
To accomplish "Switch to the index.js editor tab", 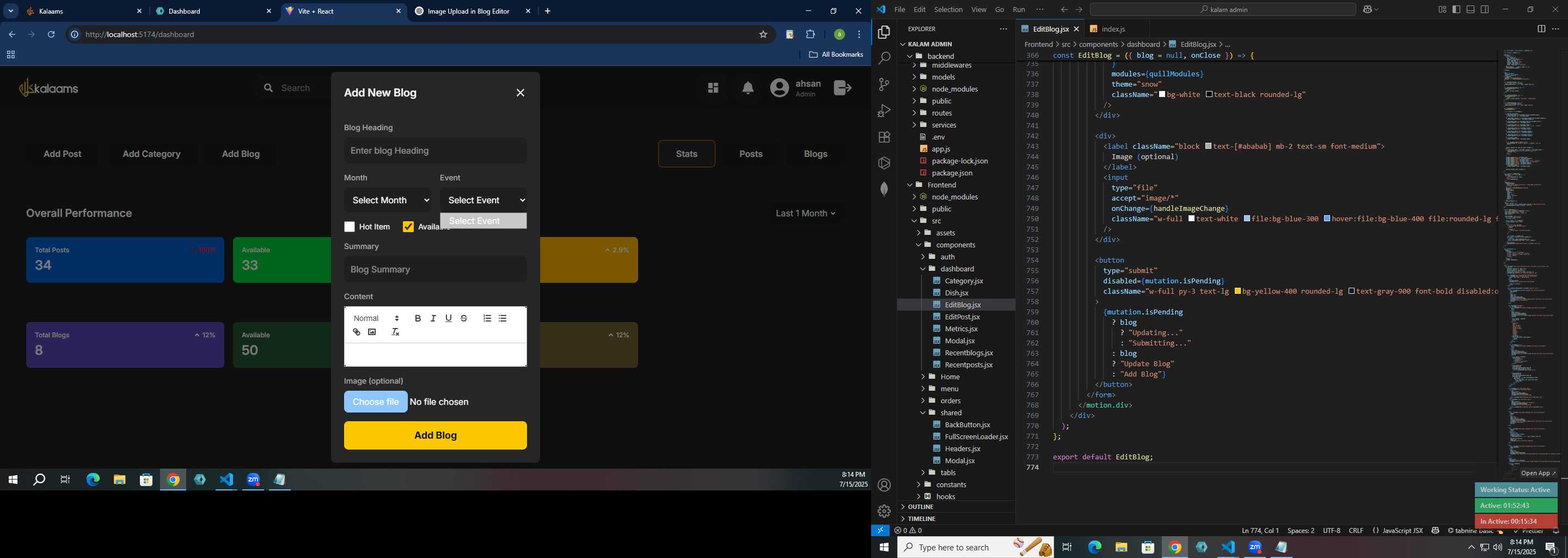I will click(x=1112, y=29).
